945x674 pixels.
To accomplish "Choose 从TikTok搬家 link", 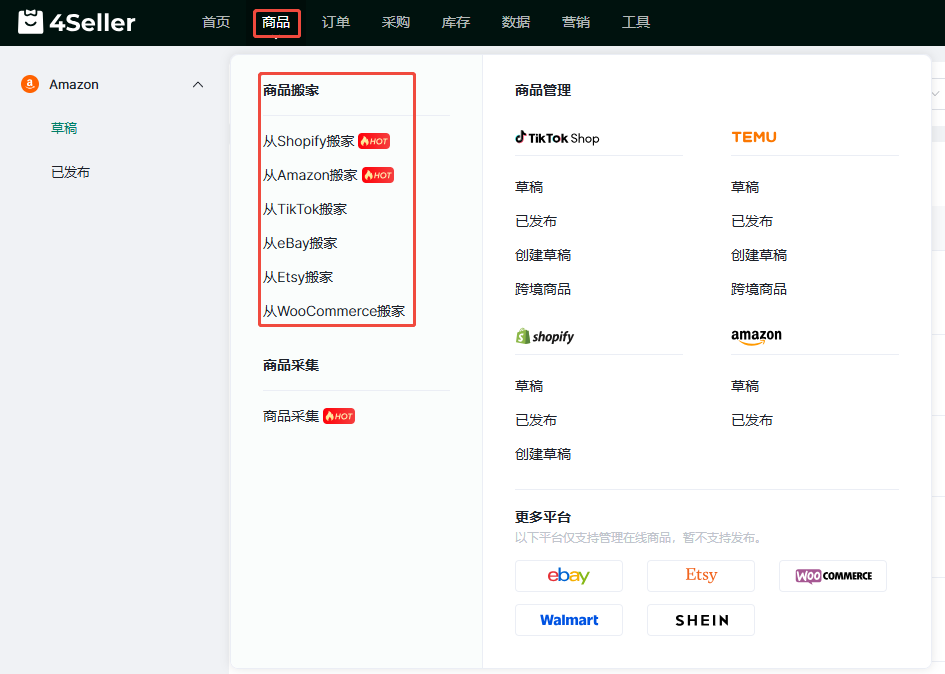I will pos(305,209).
